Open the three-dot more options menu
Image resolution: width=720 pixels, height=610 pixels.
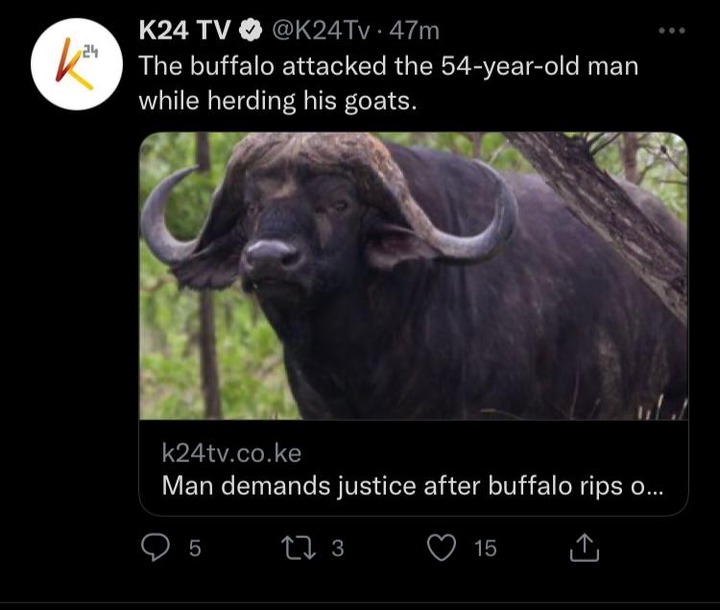pyautogui.click(x=672, y=31)
